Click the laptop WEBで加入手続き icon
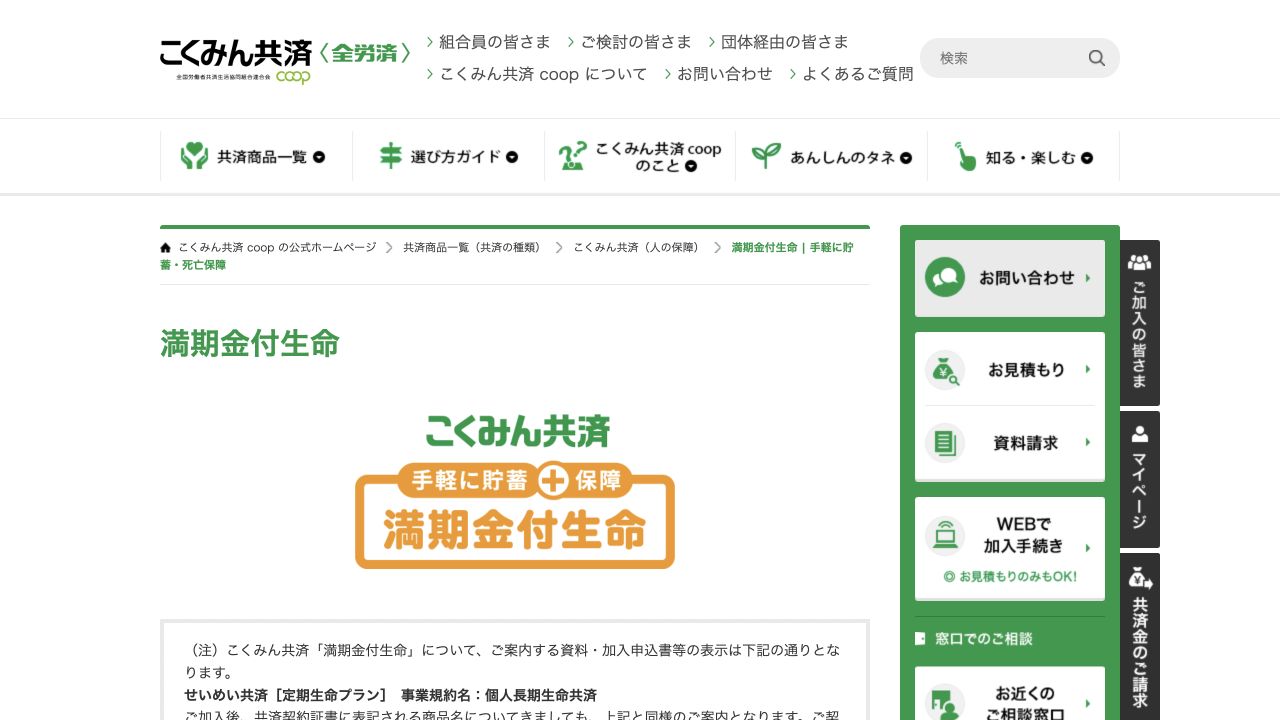This screenshot has height=720, width=1280. coord(945,536)
